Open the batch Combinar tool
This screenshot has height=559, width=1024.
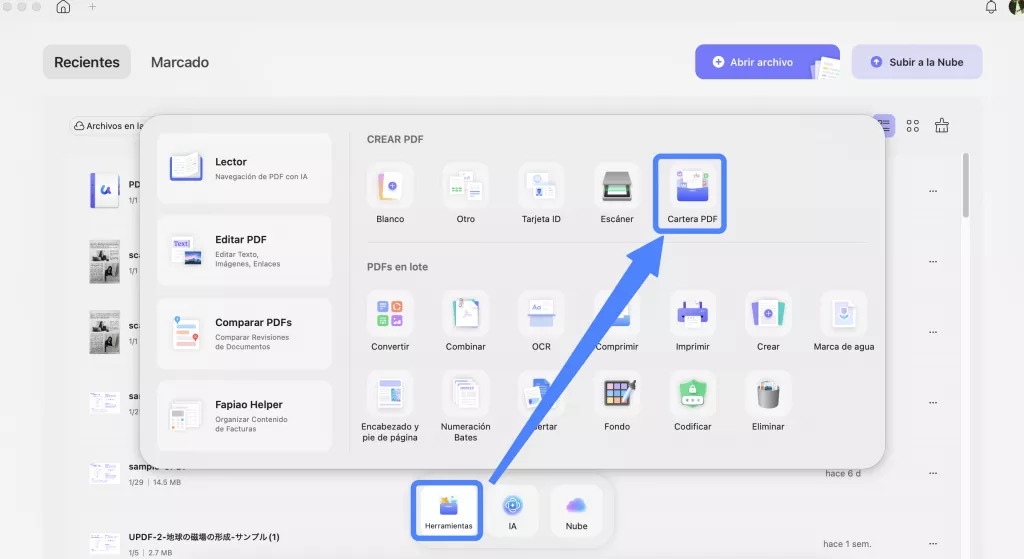[466, 322]
